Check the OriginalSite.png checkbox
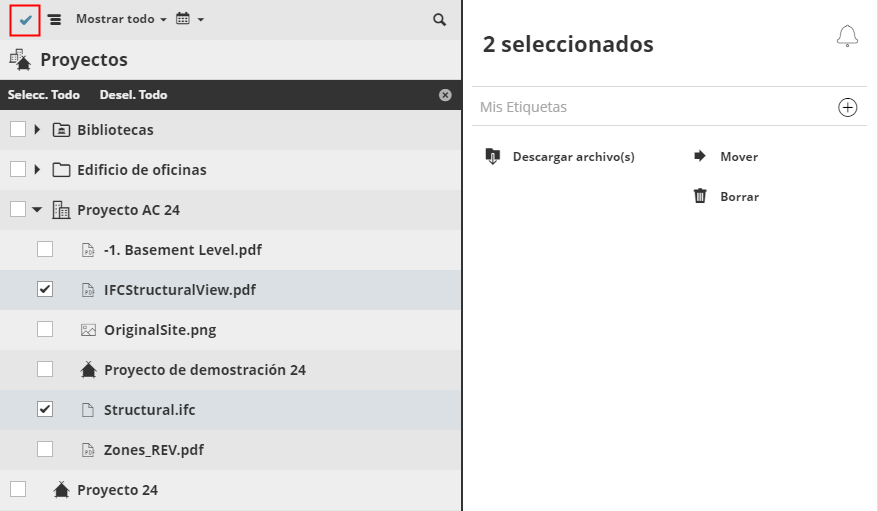The image size is (878, 511). [x=45, y=329]
